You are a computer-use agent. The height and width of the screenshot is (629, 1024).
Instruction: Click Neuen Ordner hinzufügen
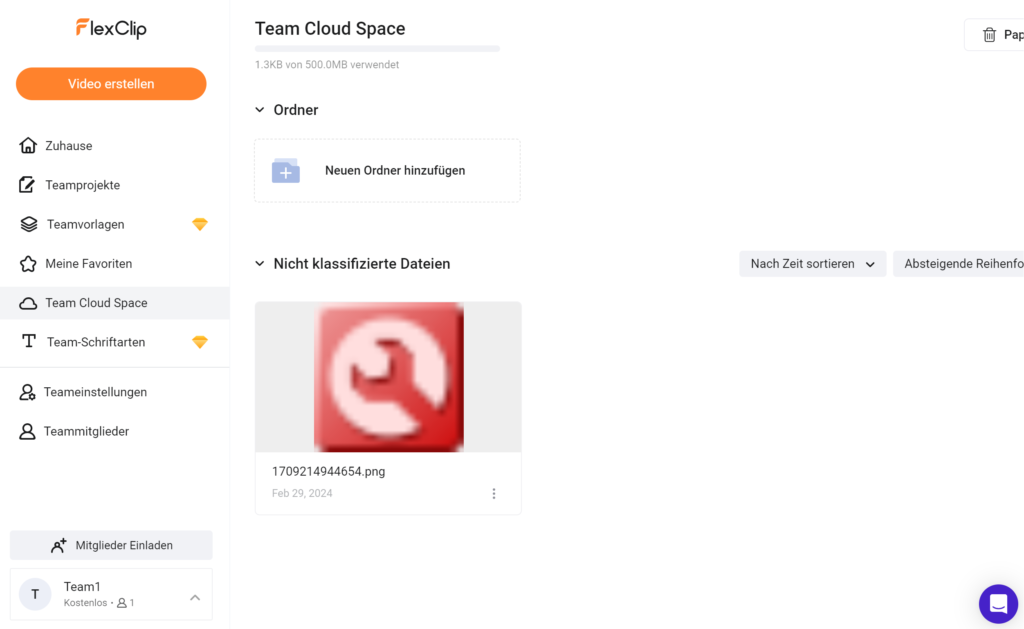click(387, 170)
